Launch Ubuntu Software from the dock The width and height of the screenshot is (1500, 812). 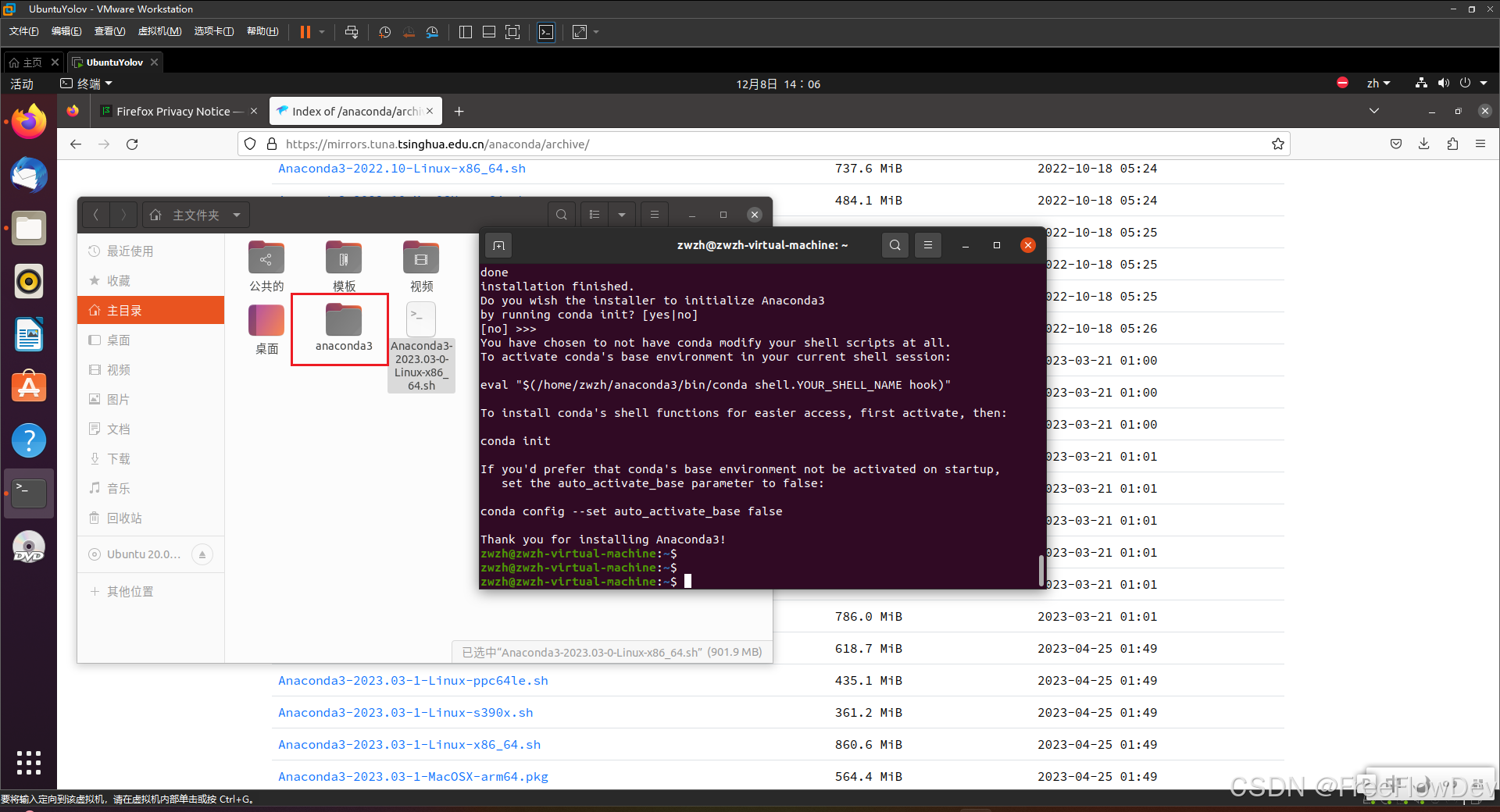pyautogui.click(x=29, y=386)
